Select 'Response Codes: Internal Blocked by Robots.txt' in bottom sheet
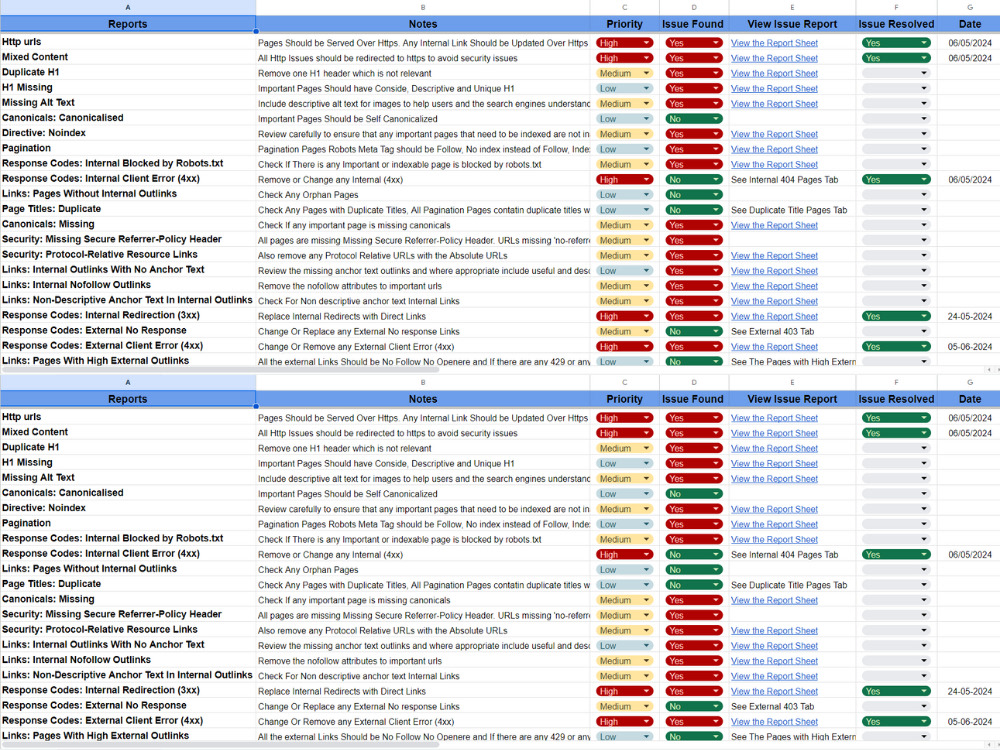Image resolution: width=1000 pixels, height=750 pixels. (128, 538)
